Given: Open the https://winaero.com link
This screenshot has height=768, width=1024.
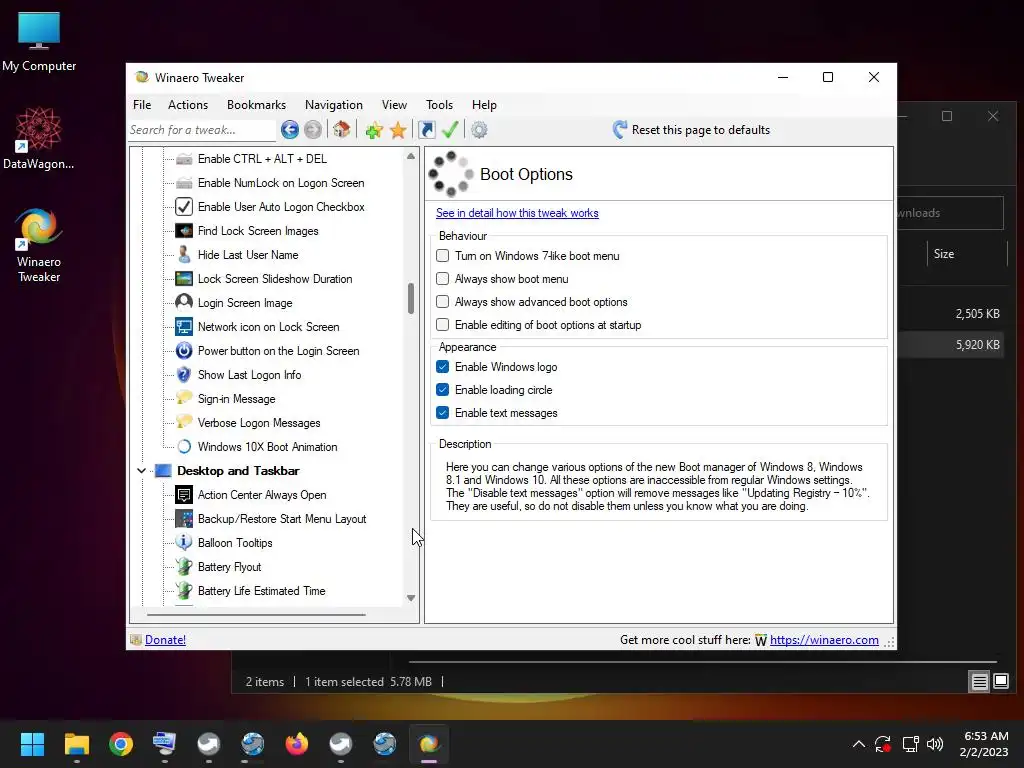Looking at the screenshot, I should tap(824, 639).
